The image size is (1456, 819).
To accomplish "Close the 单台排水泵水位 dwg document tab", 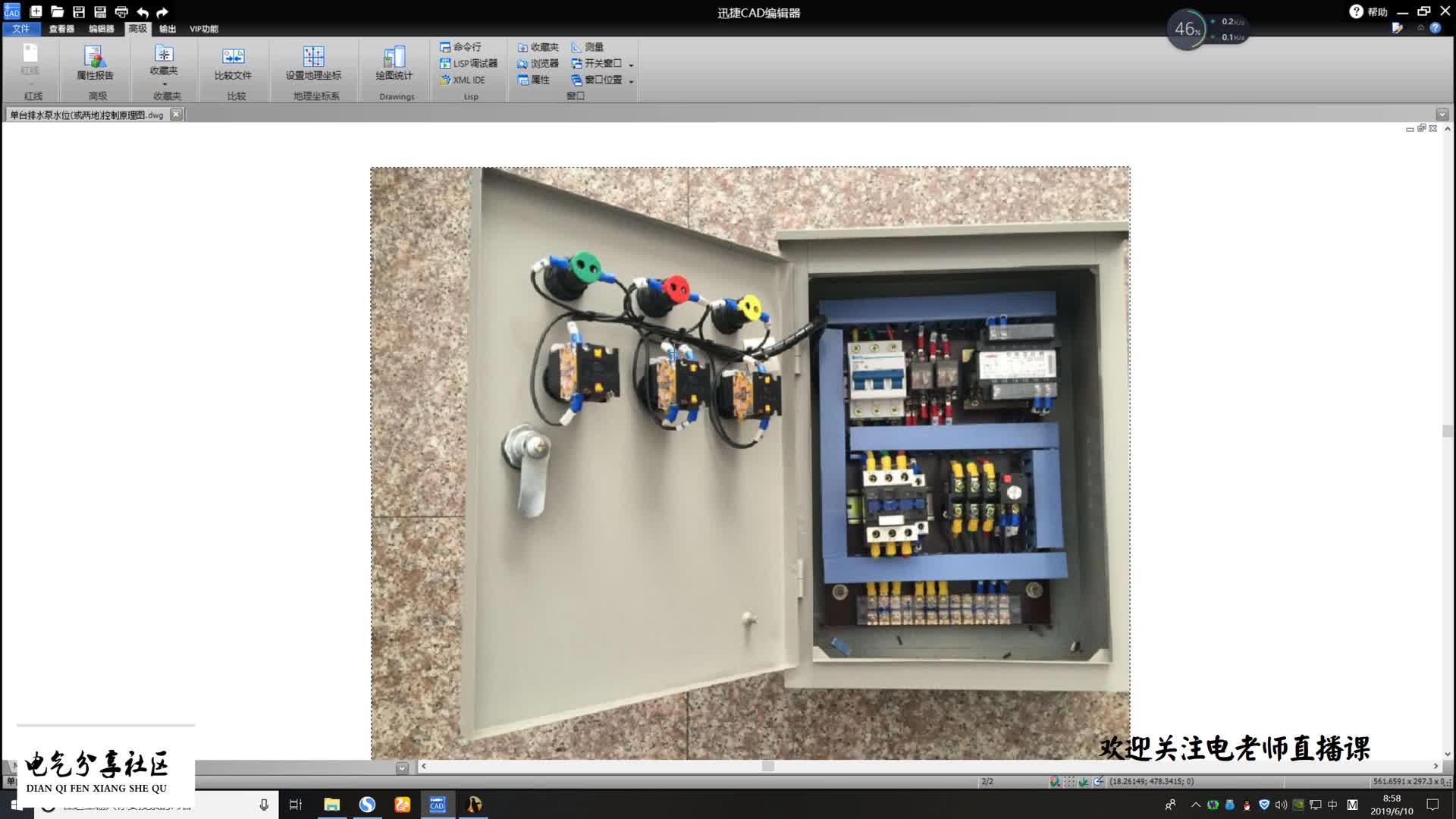I will pyautogui.click(x=176, y=115).
